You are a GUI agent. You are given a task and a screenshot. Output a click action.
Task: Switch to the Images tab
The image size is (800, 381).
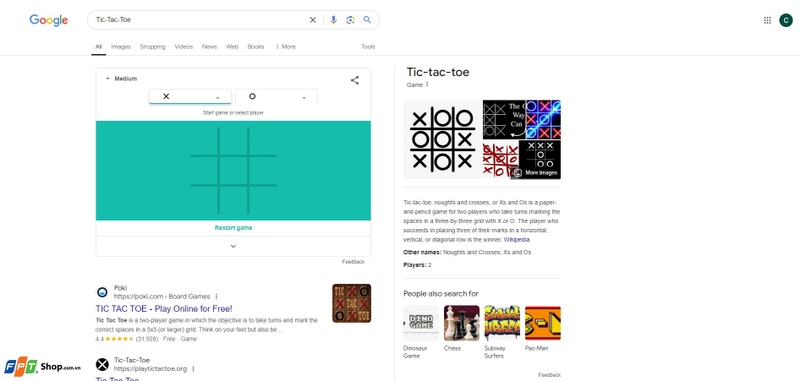pyautogui.click(x=121, y=46)
